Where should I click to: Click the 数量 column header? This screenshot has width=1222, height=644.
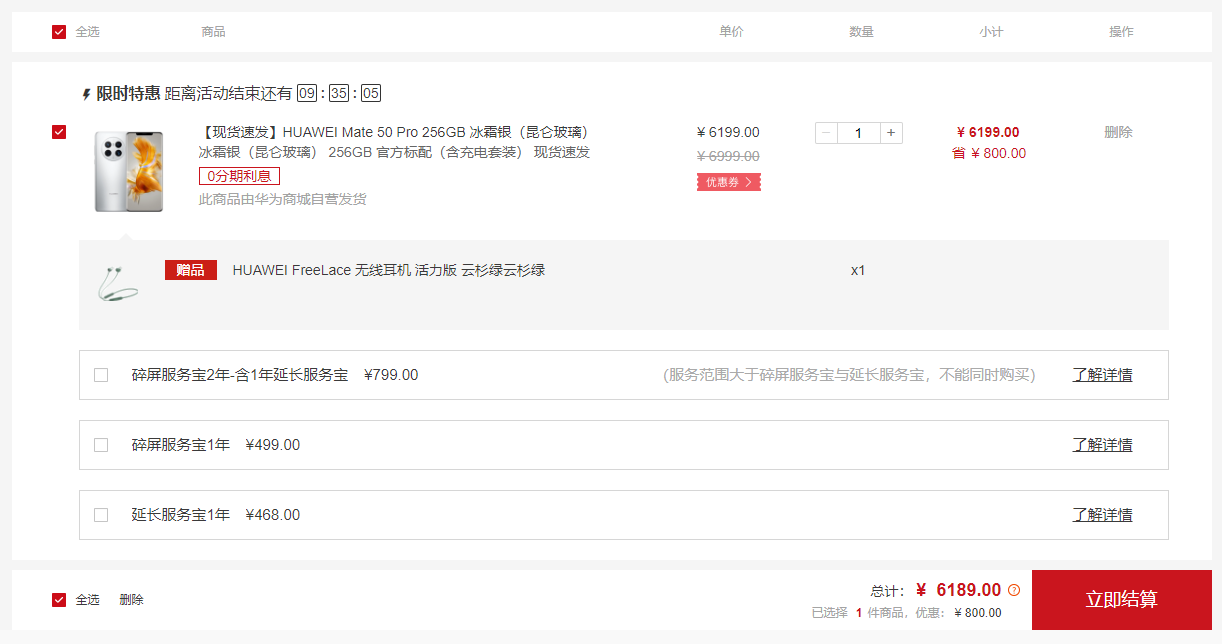click(861, 32)
